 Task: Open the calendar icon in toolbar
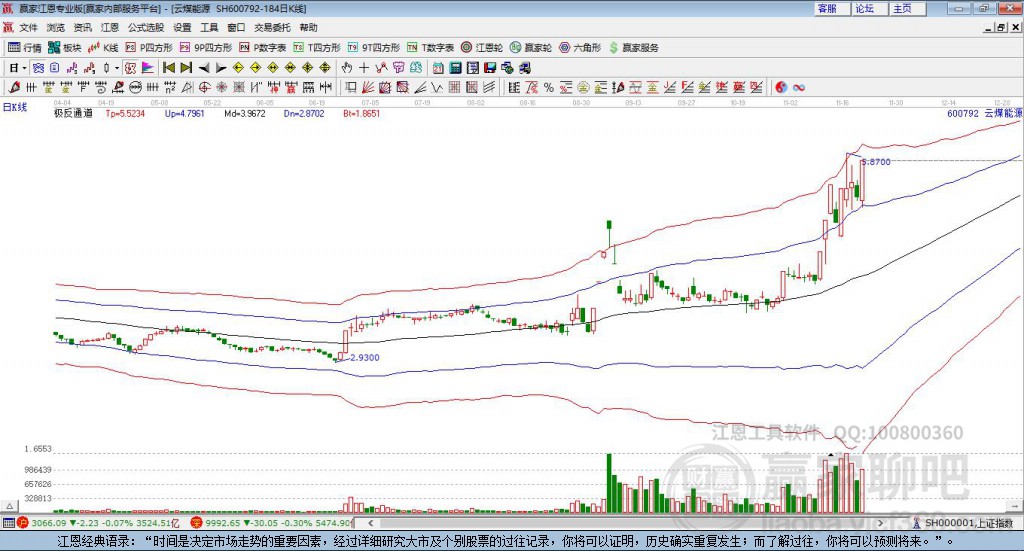pos(438,68)
